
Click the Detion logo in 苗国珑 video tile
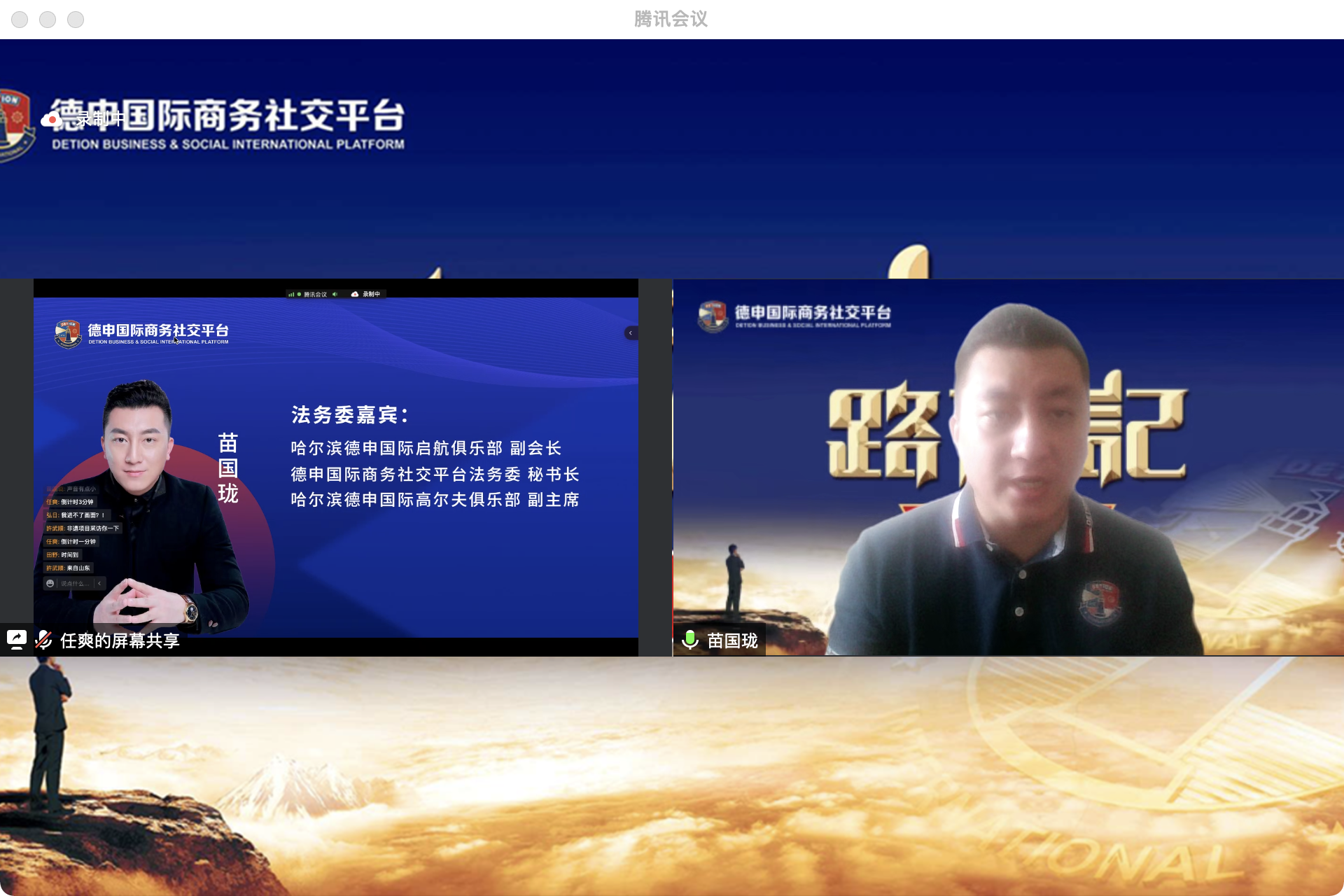713,316
